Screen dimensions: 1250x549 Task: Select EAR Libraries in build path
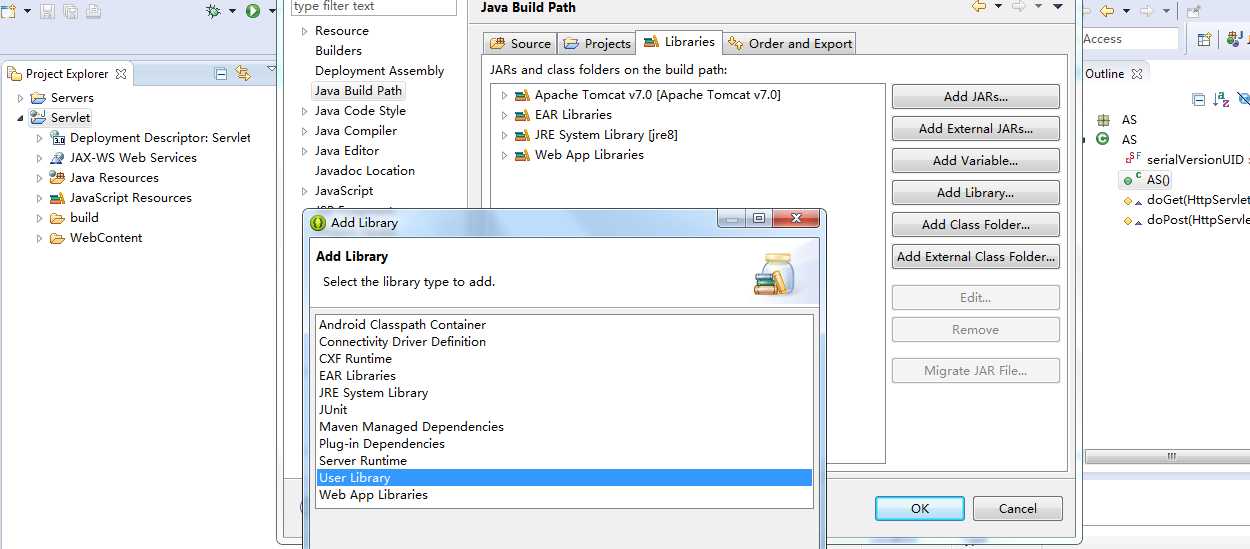[573, 115]
